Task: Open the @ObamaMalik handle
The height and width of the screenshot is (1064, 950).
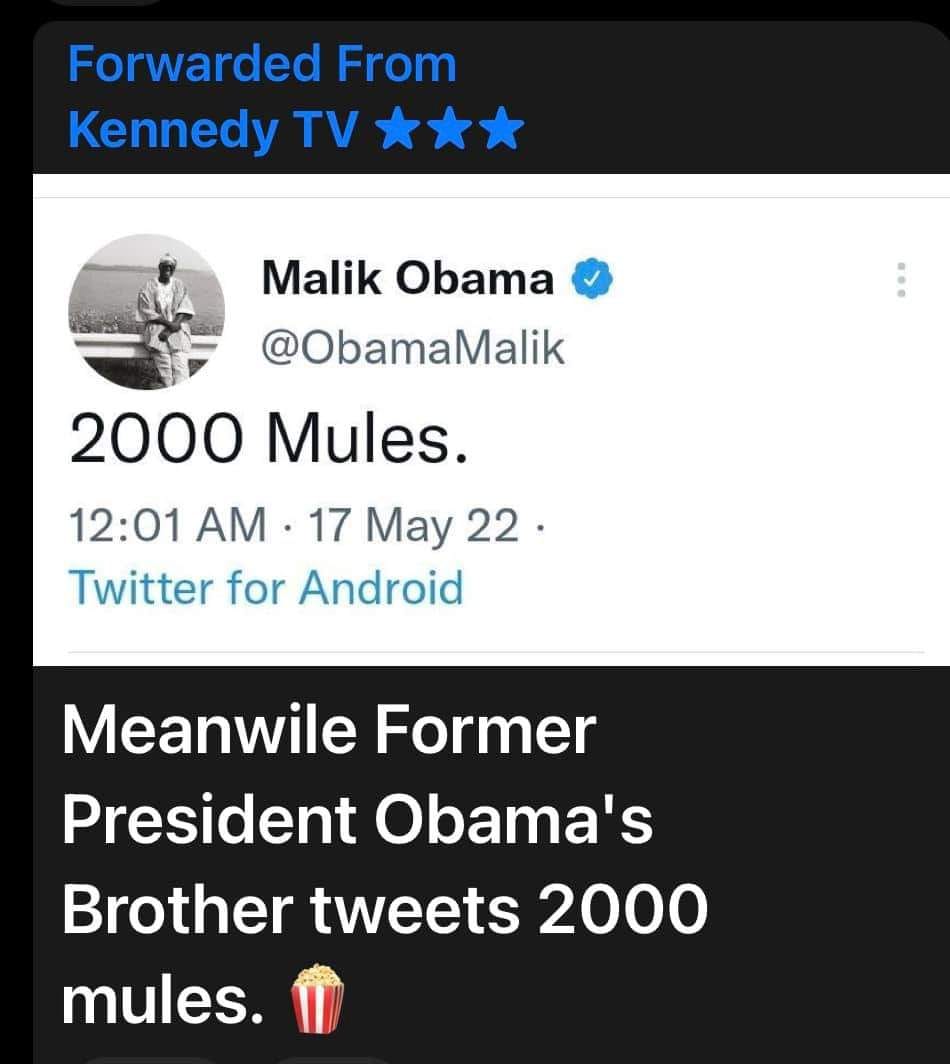Action: 412,348
